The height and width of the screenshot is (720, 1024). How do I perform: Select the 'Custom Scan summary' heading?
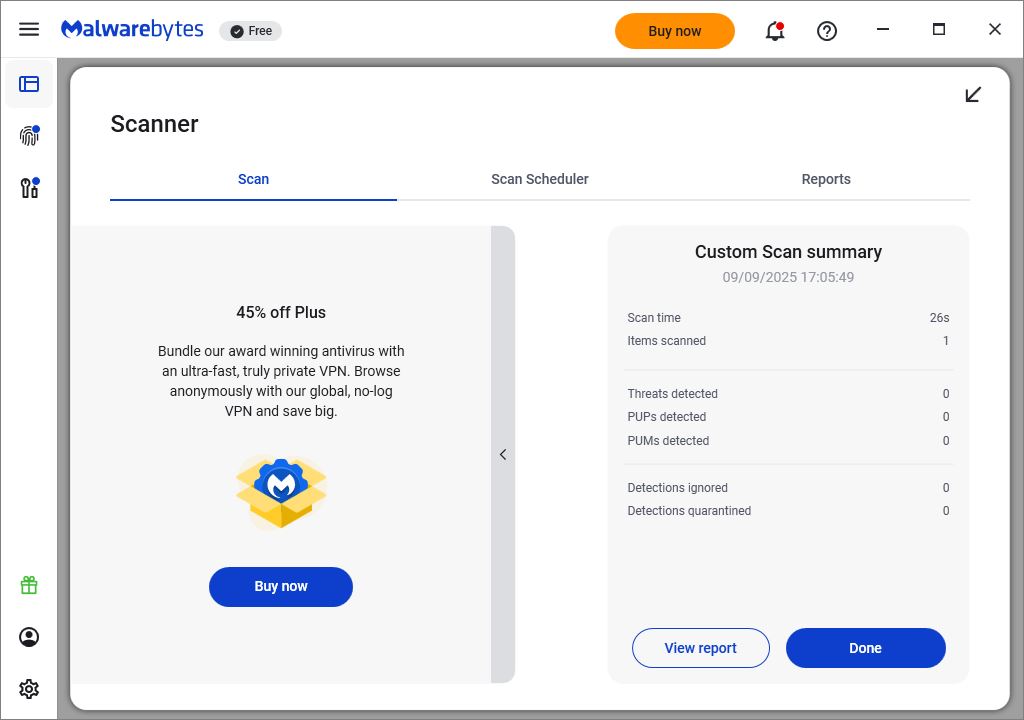click(788, 252)
